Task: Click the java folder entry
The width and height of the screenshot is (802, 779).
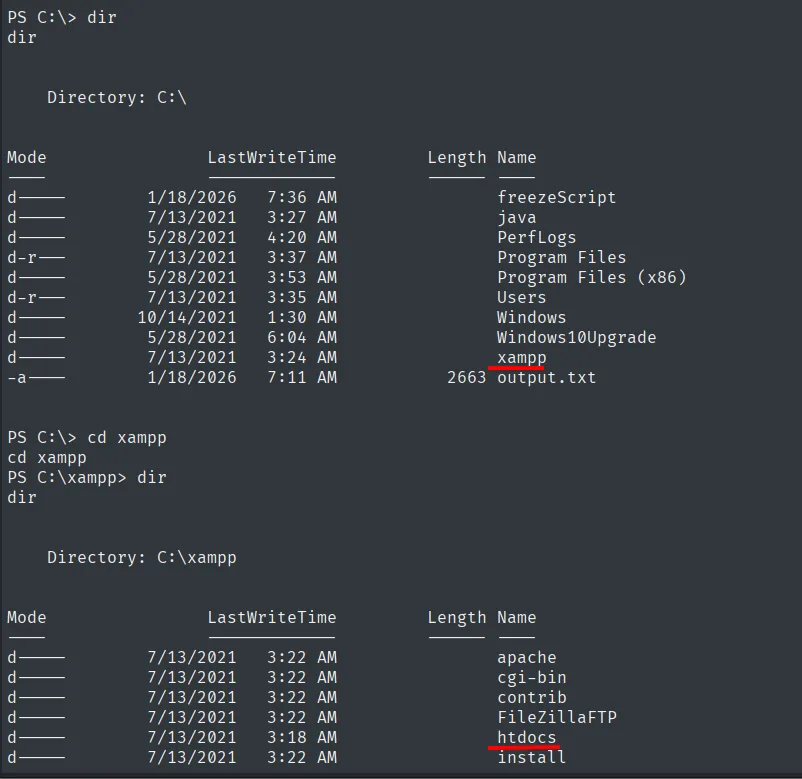Action: [x=517, y=217]
